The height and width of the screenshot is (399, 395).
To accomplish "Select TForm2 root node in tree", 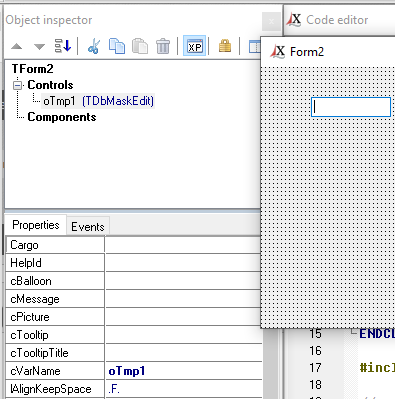I will click(x=32, y=69).
